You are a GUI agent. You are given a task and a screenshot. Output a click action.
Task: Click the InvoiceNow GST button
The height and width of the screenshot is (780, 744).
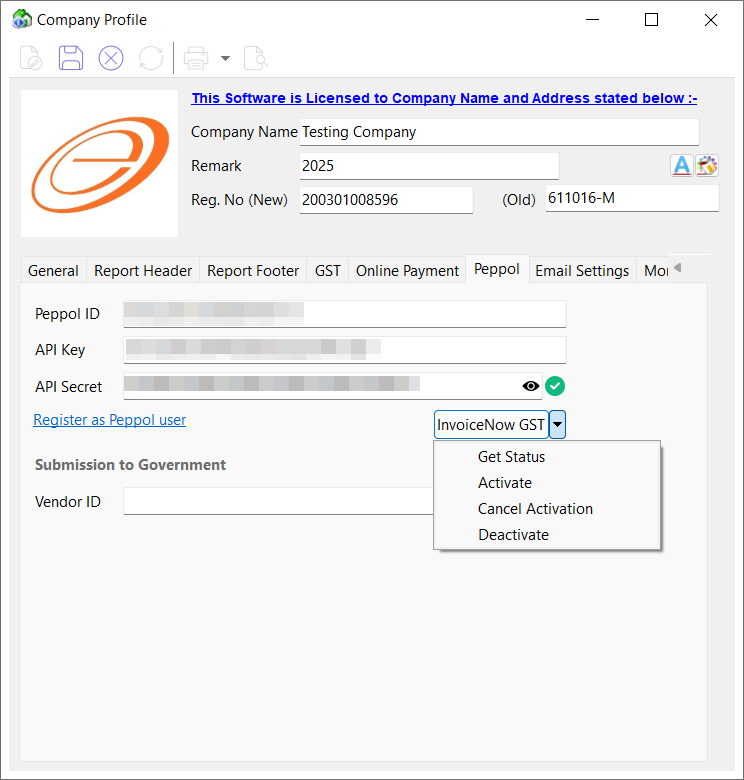point(491,425)
